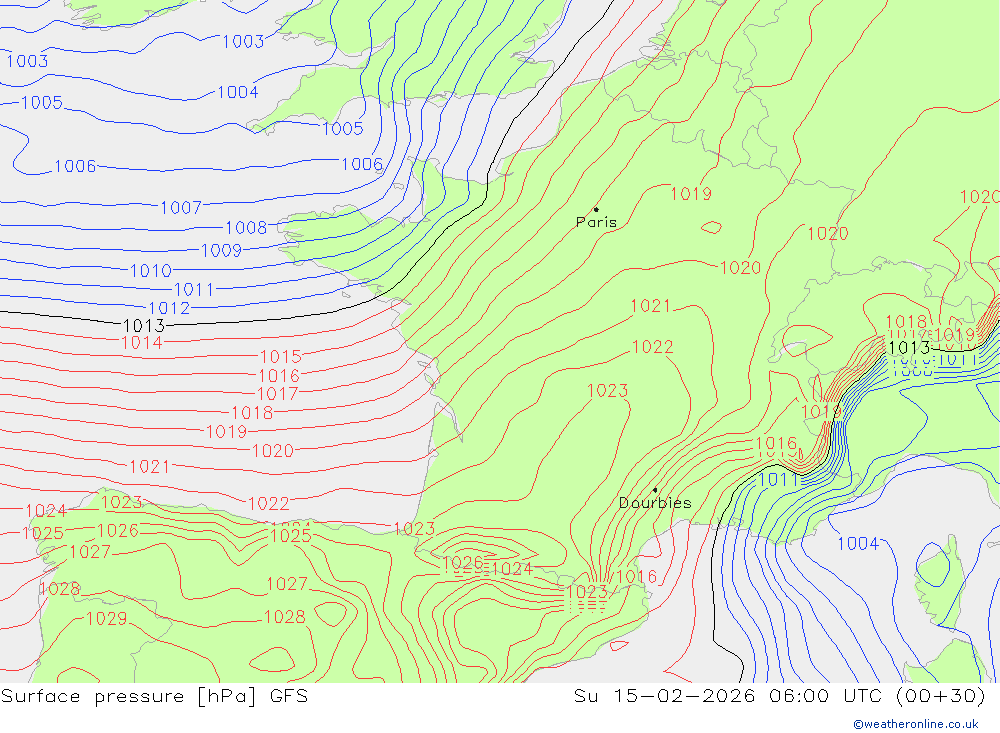This screenshot has height=733, width=1000.
Task: Click the blue 1012 isobar label
Action: tap(170, 309)
